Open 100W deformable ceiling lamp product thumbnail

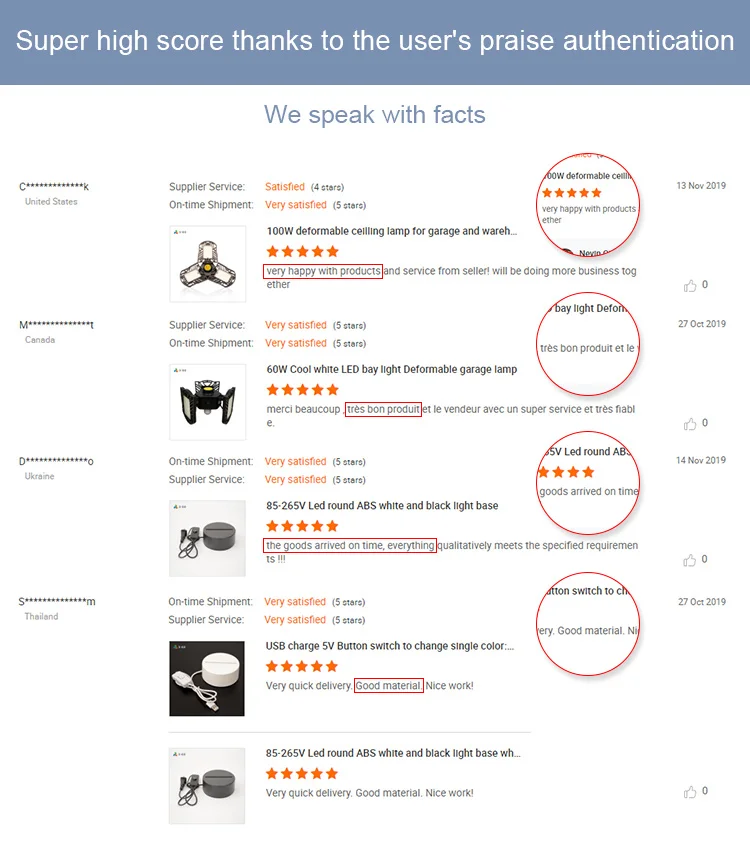tap(207, 264)
